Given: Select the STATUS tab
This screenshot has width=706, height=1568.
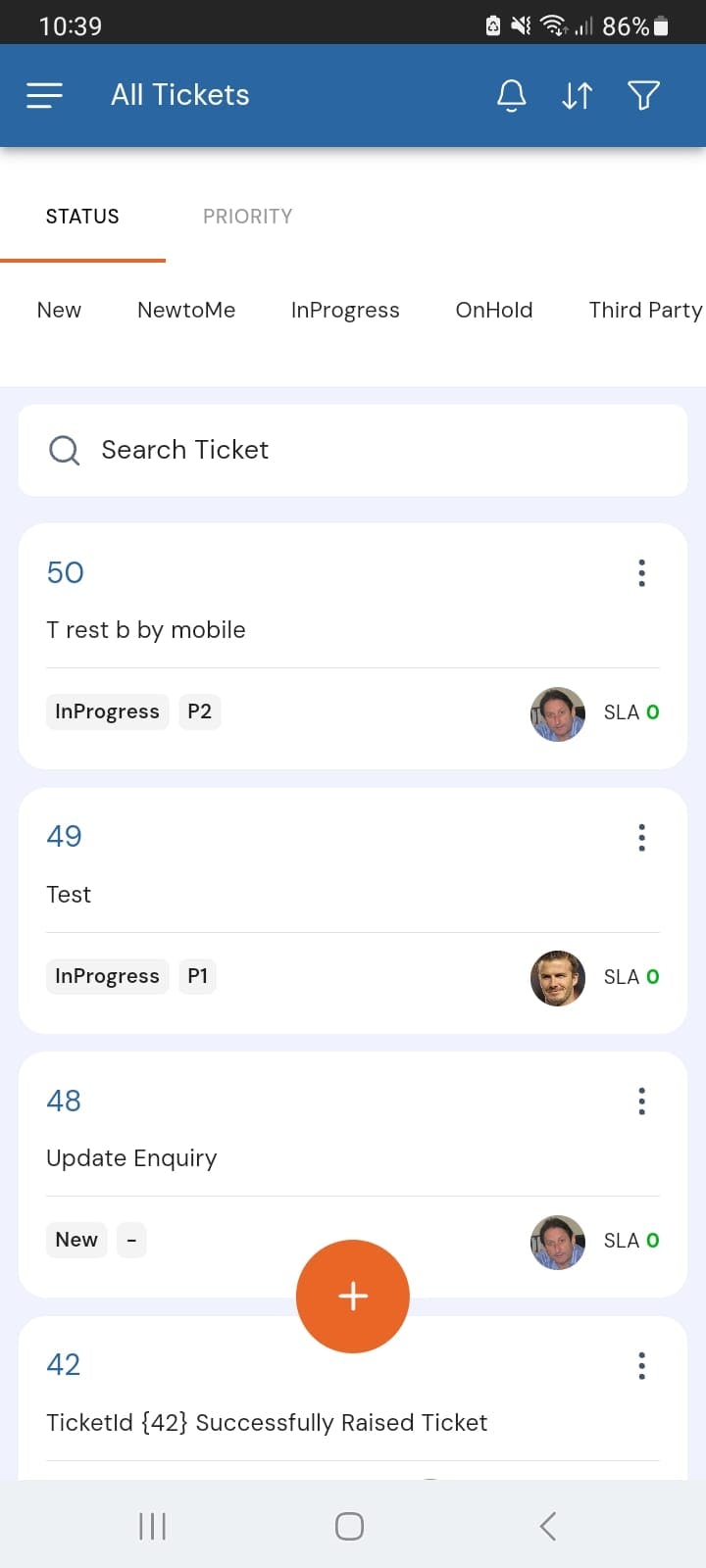Looking at the screenshot, I should tap(82, 217).
